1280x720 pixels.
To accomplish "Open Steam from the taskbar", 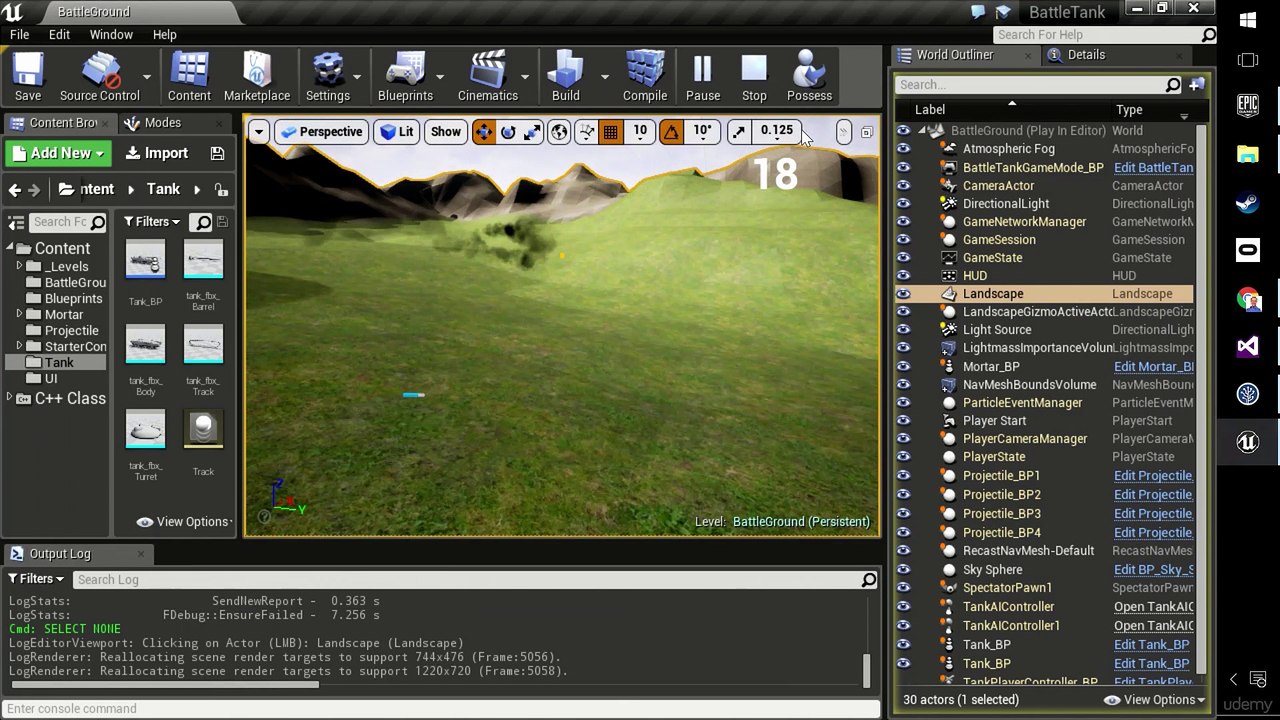I will [1248, 203].
